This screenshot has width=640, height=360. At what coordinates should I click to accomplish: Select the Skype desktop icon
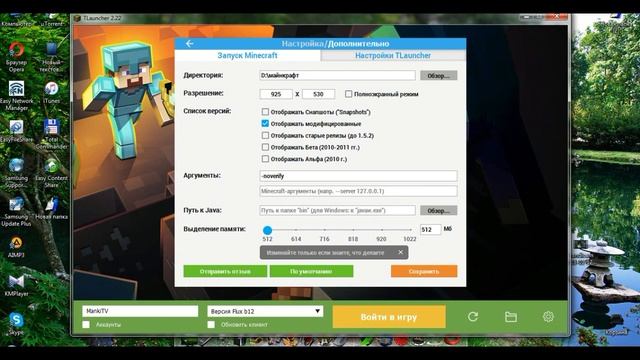click(x=16, y=324)
